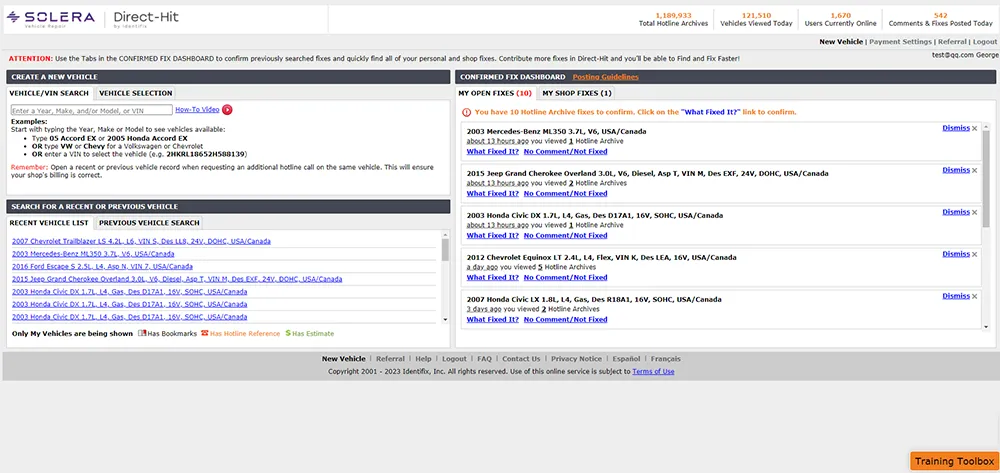Open 2016 Ford Escape S recent vehicle link

click(102, 266)
